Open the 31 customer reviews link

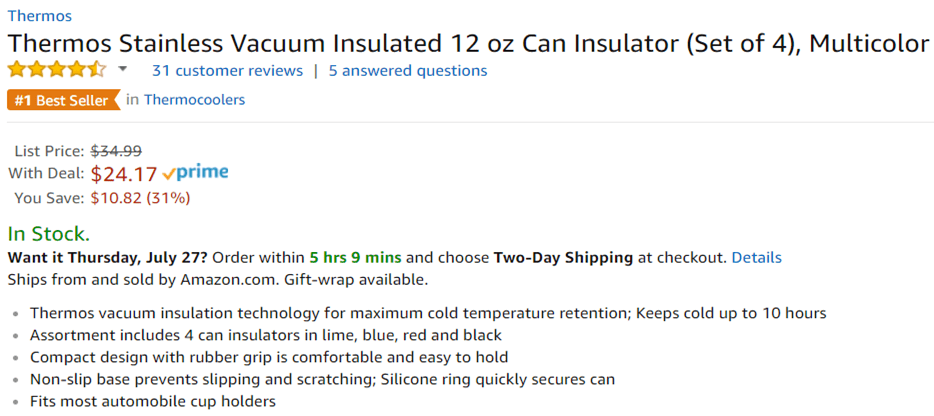point(227,71)
